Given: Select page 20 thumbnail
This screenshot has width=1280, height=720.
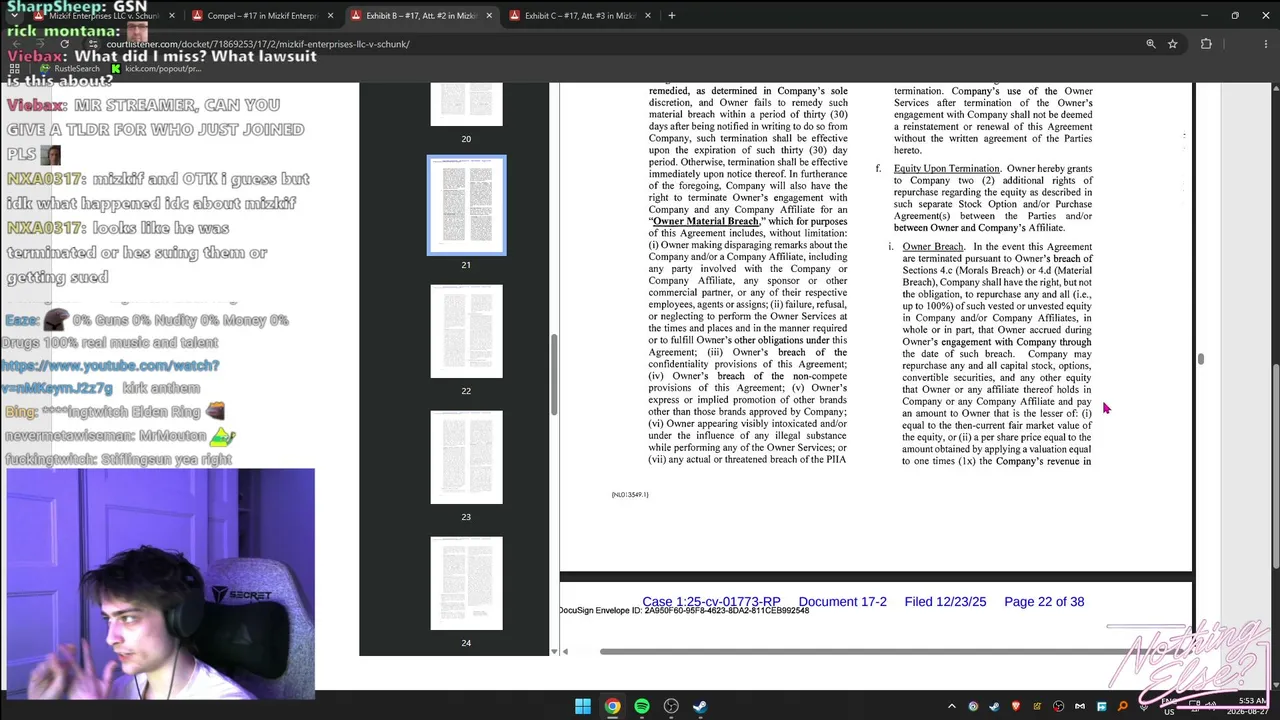Looking at the screenshot, I should pos(466,104).
